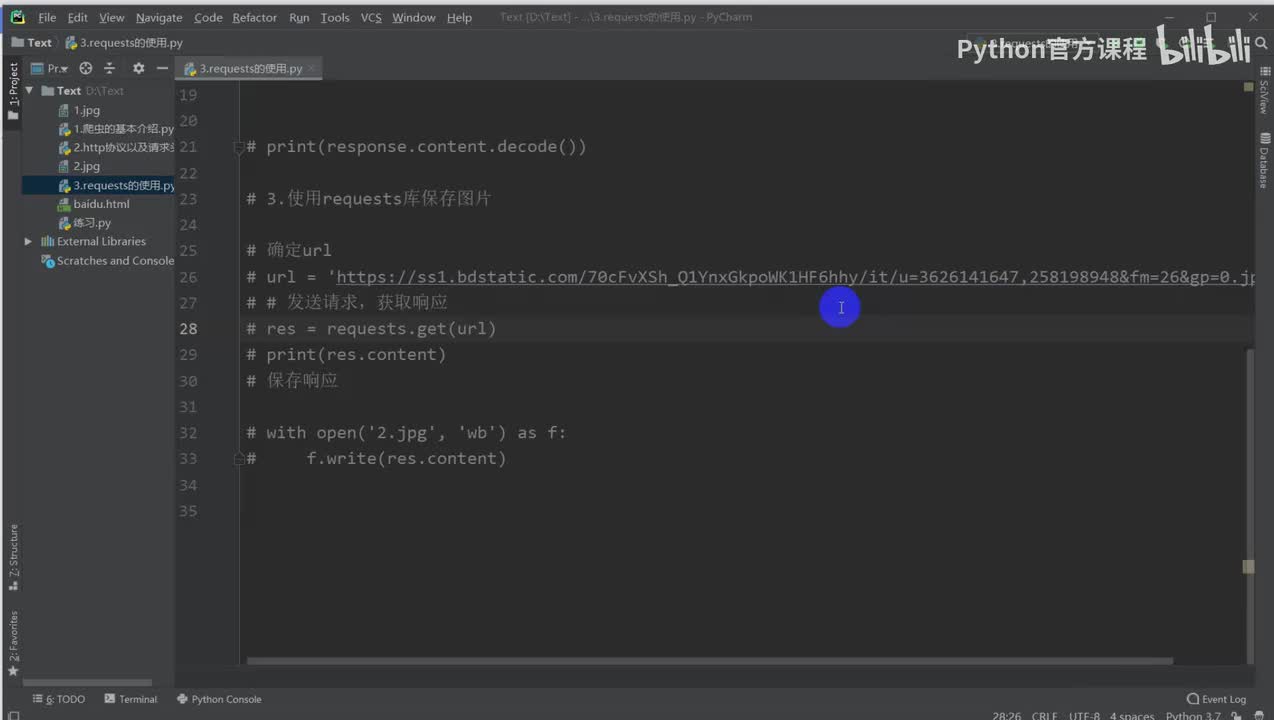Open the File menu
Viewport: 1274px width, 720px height.
(x=47, y=18)
